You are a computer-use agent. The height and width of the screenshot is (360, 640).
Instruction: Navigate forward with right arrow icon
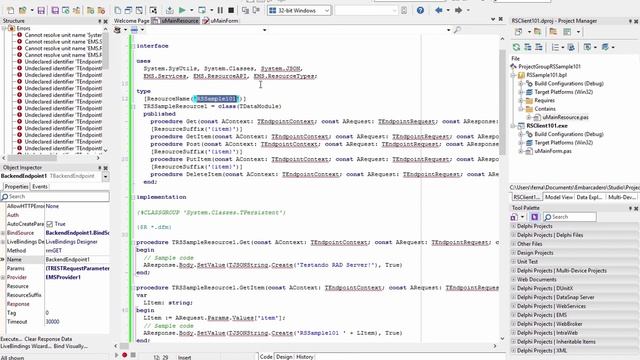pos(458,10)
